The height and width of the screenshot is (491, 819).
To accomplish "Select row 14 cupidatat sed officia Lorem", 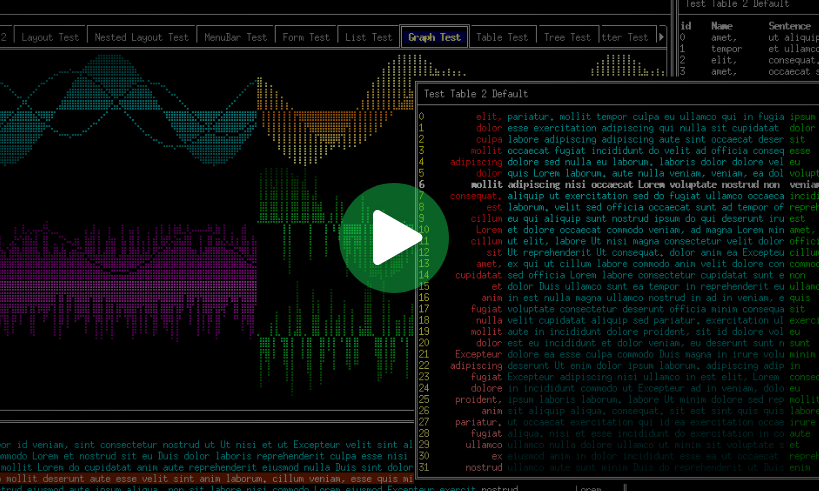I will 618,275.
